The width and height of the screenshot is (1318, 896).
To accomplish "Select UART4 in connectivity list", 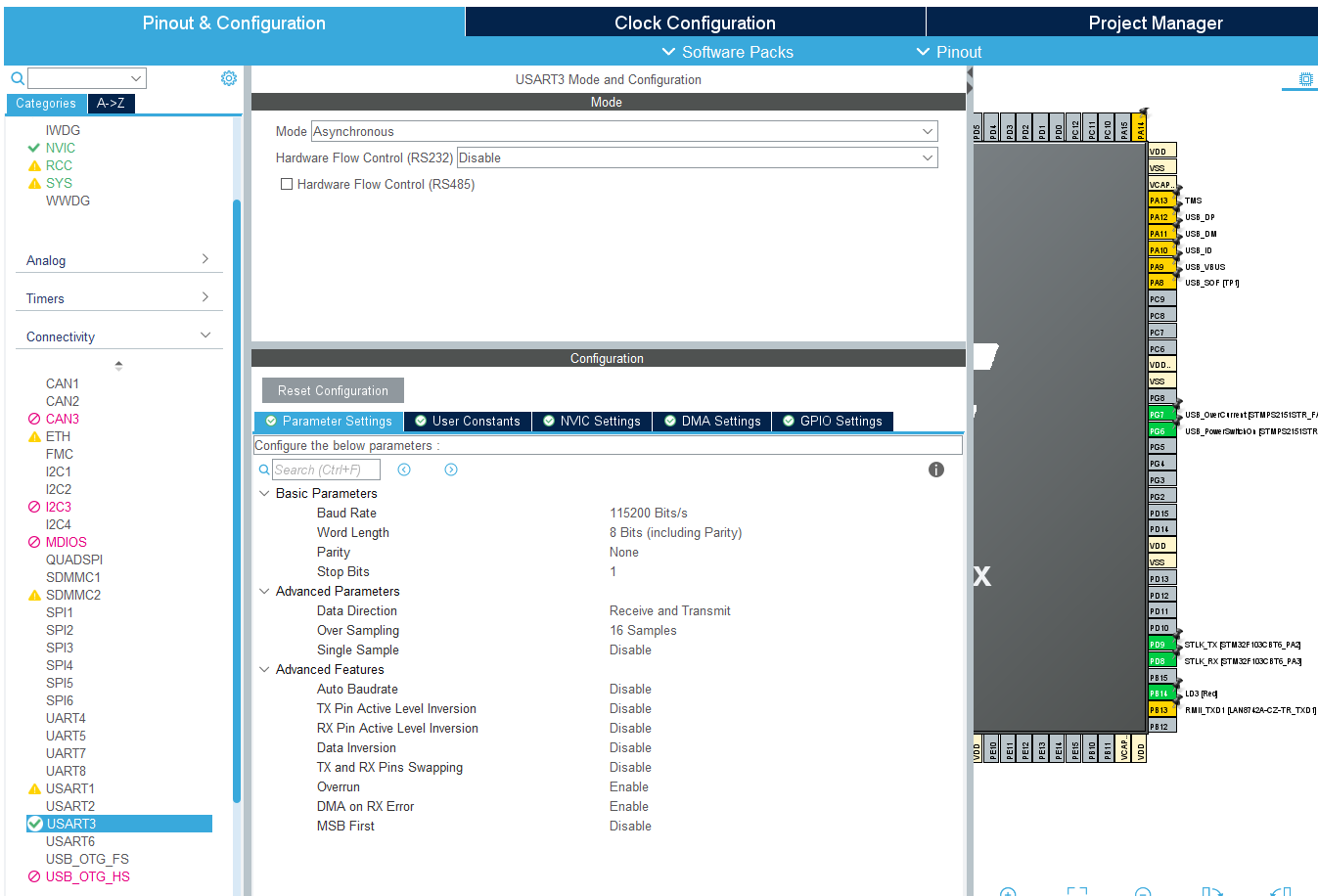I will [66, 718].
